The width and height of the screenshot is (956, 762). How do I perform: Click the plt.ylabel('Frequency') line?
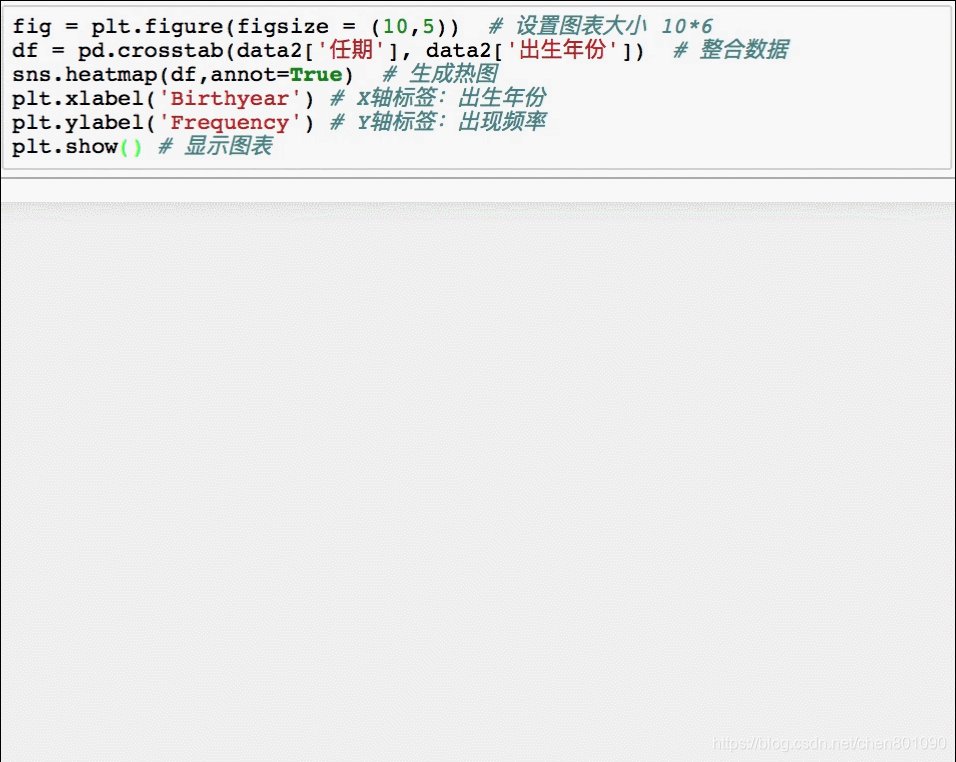tap(279, 123)
